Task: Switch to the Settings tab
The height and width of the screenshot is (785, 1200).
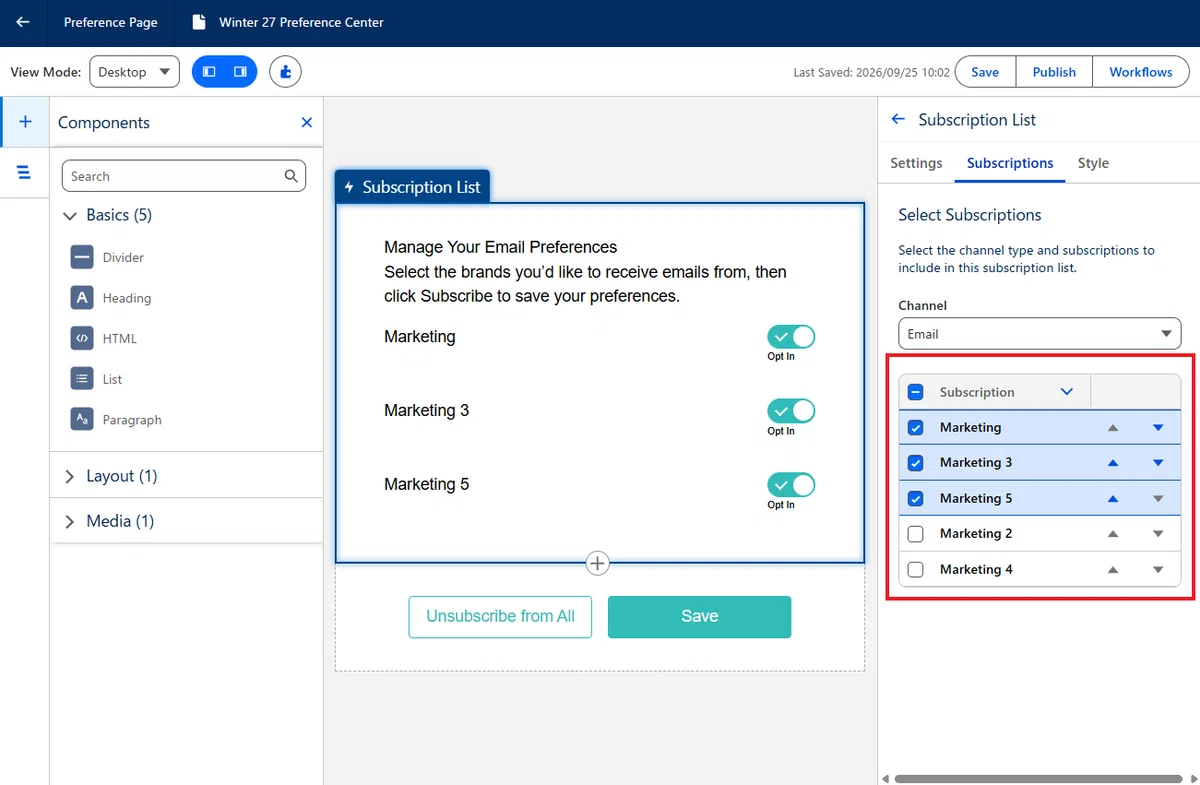Action: 916,163
